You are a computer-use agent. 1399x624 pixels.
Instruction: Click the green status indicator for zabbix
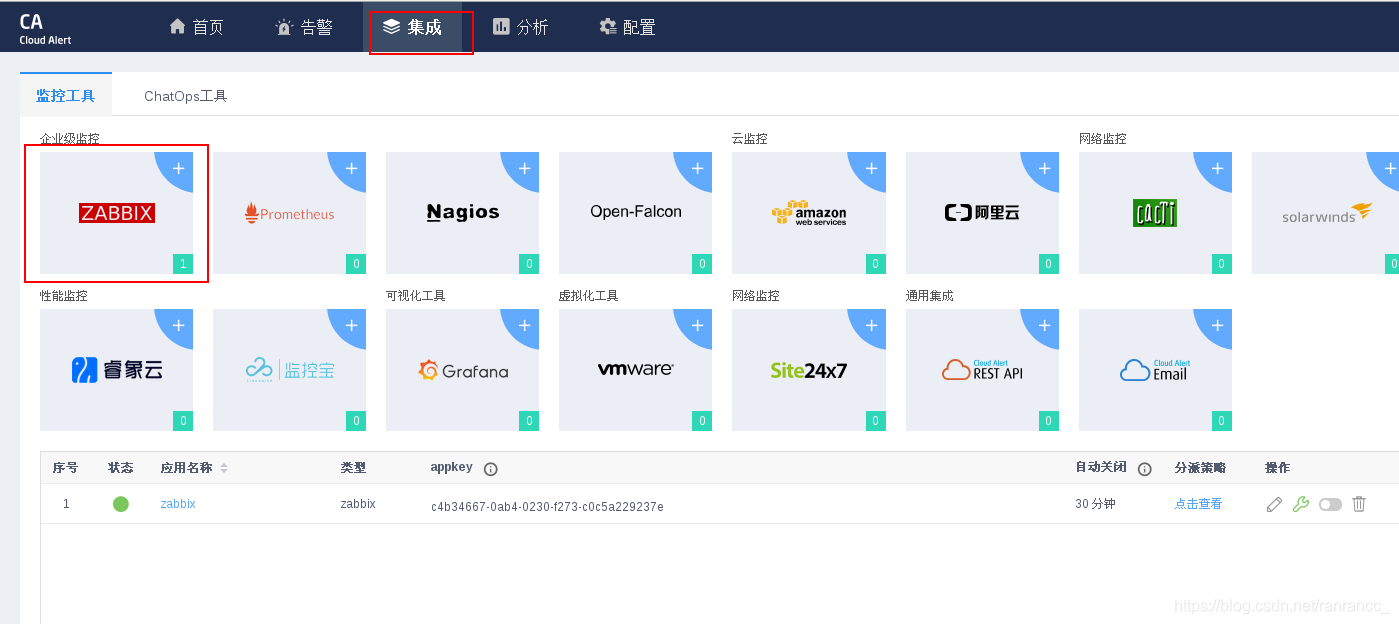pos(120,503)
